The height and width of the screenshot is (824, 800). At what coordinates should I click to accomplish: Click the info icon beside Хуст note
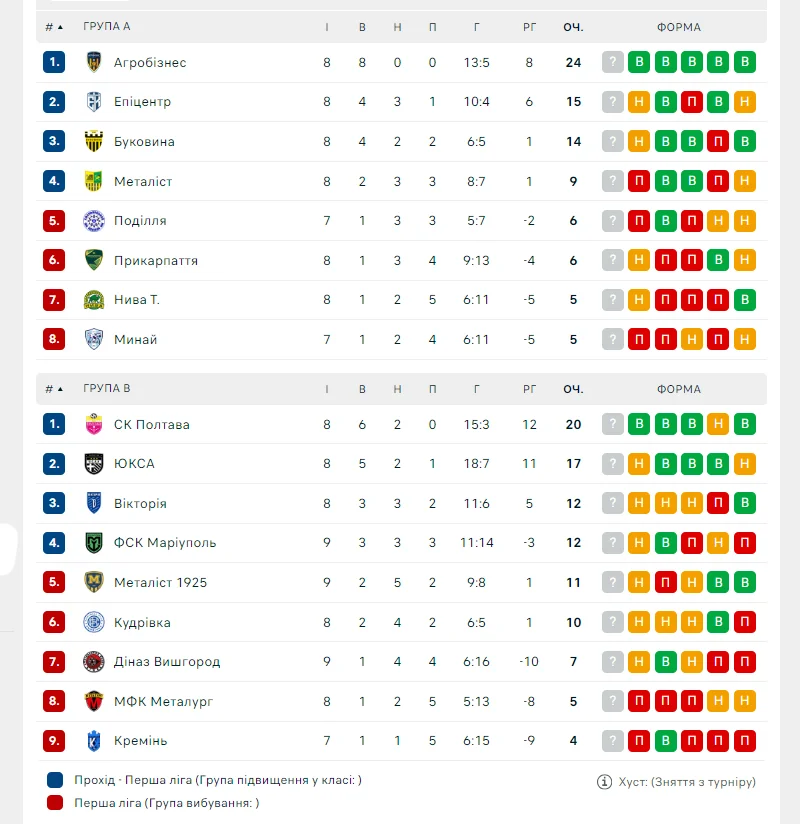point(604,781)
